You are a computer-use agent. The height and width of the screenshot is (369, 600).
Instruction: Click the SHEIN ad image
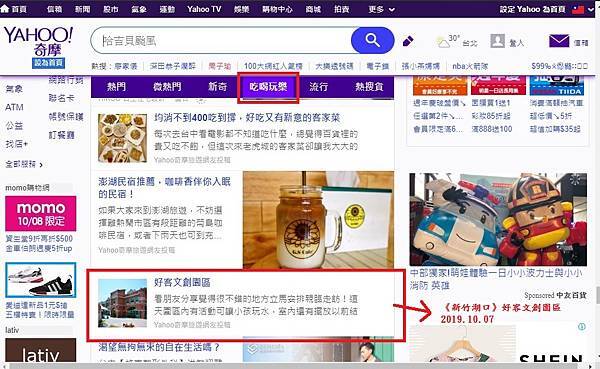click(x=497, y=344)
